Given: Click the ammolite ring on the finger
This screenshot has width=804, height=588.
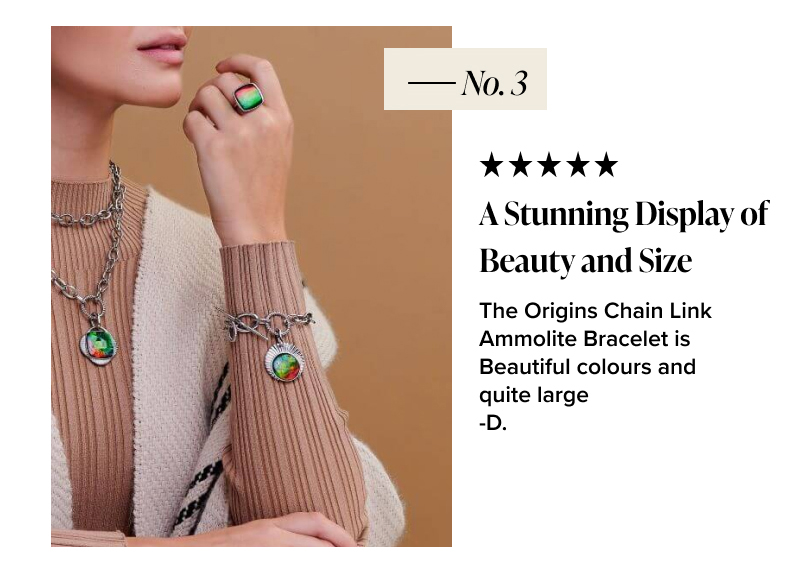Looking at the screenshot, I should point(249,97).
